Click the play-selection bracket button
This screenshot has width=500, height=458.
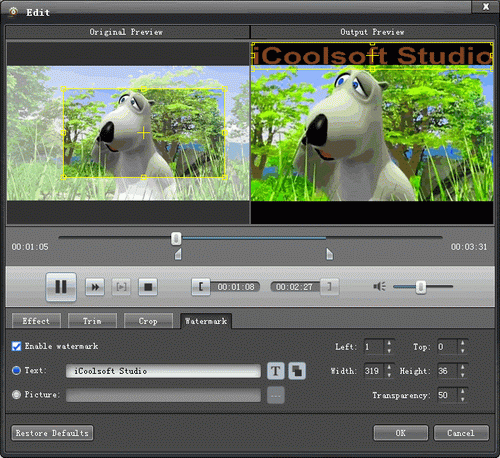(x=121, y=287)
